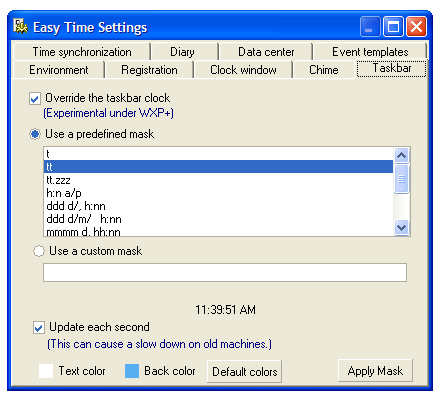Pick the 'h:n a/p' mask entry

click(218, 193)
